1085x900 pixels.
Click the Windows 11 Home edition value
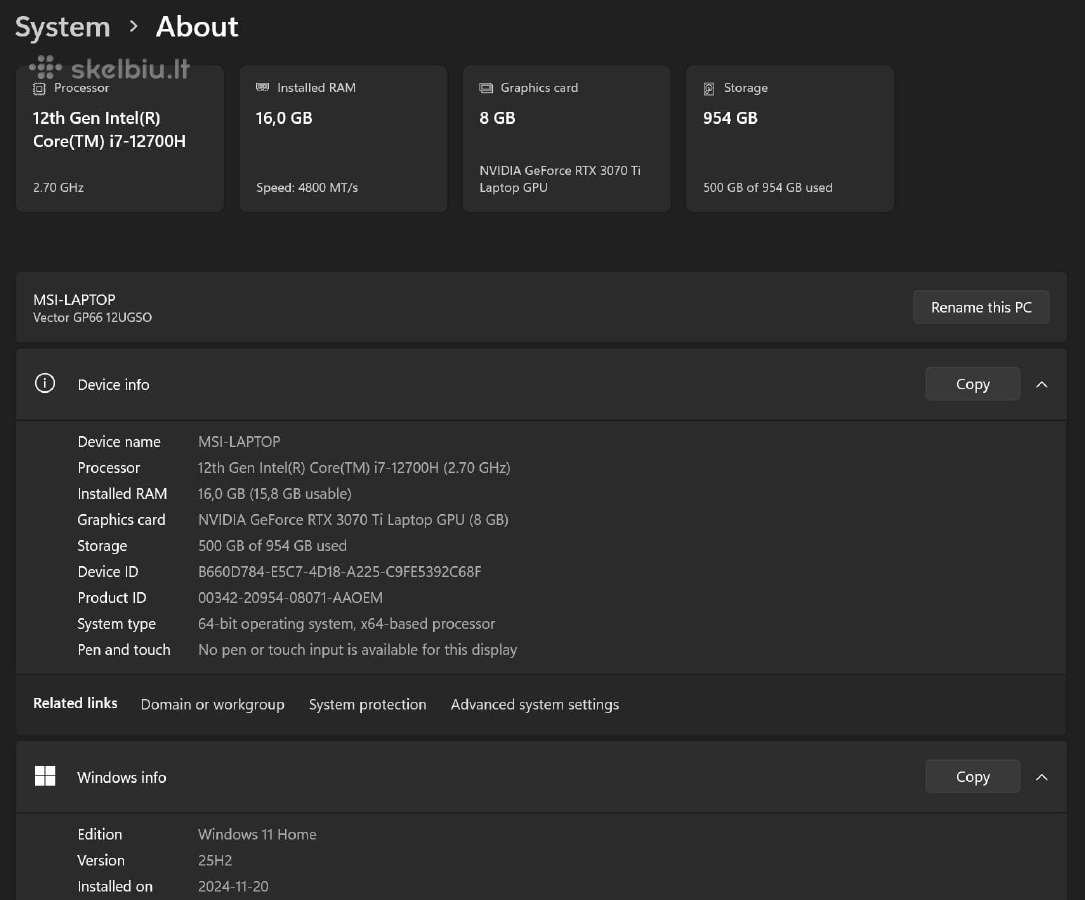(257, 834)
